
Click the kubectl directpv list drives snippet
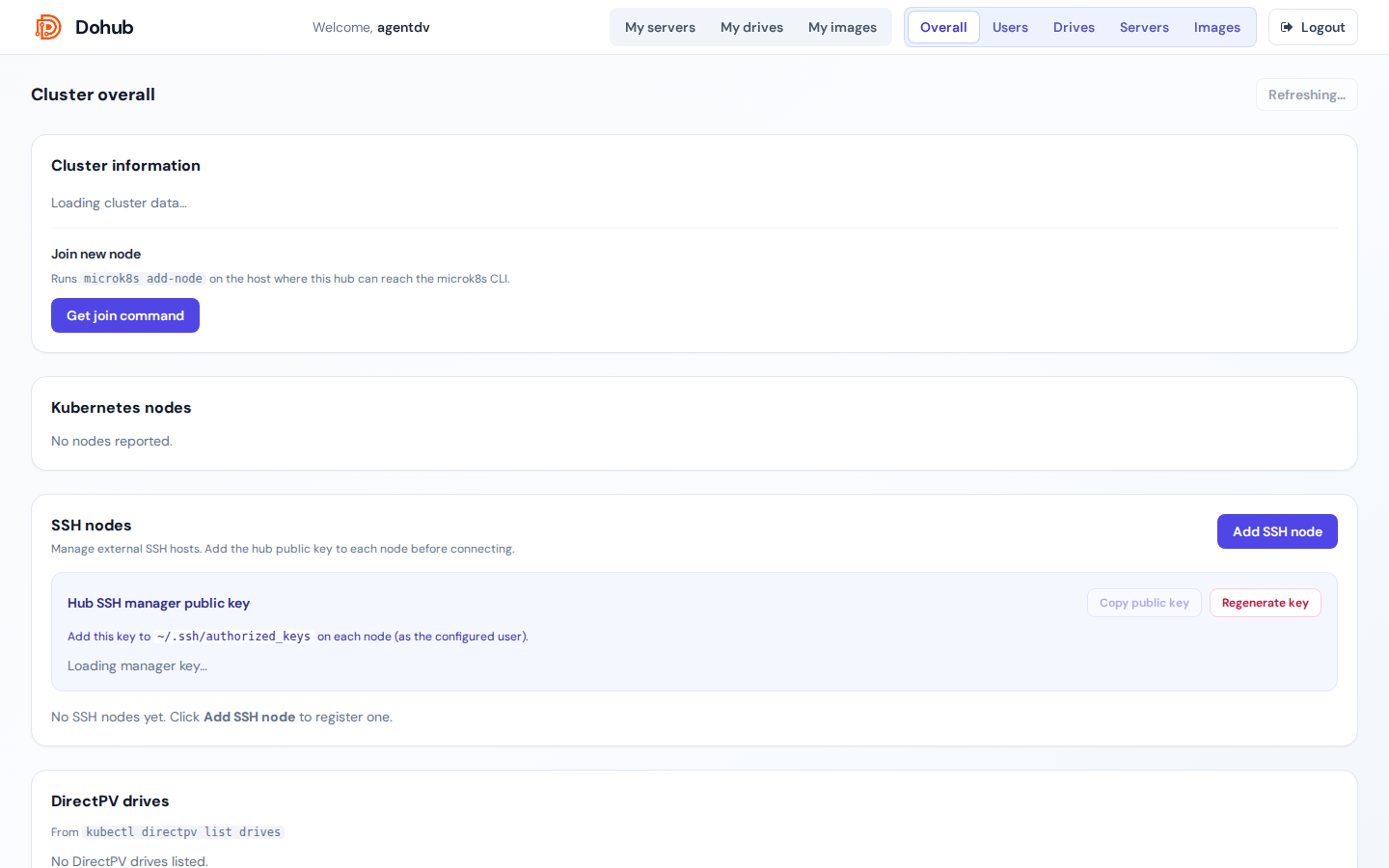(x=183, y=832)
